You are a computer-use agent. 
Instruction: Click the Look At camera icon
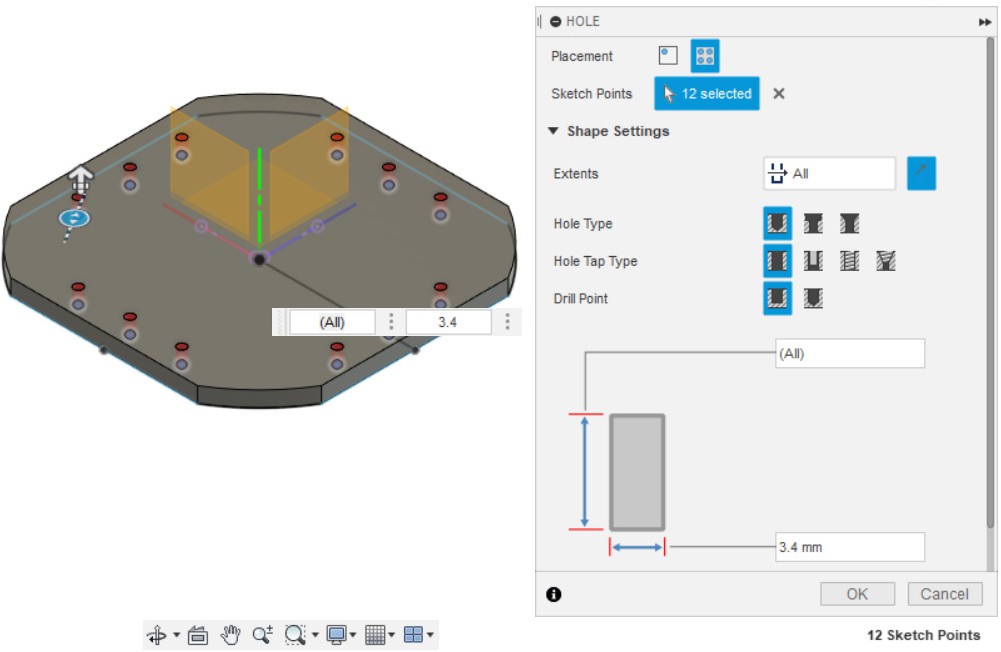(197, 634)
